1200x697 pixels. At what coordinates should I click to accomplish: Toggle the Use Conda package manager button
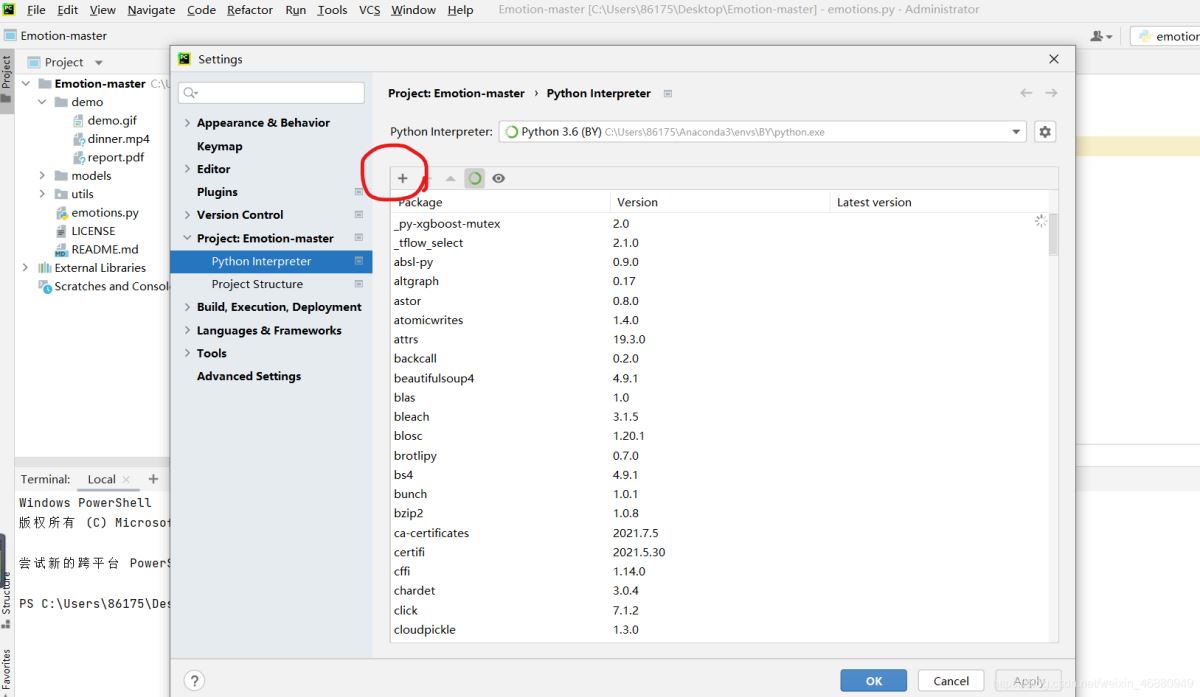475,178
